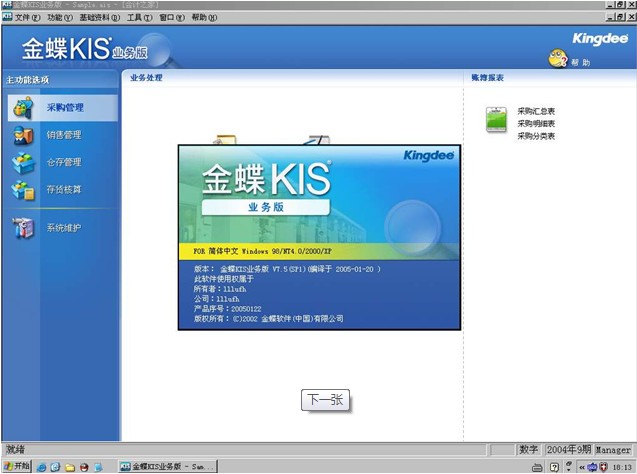The height and width of the screenshot is (474, 637).
Task: Open the 销售管理 sales management module
Action: pos(63,135)
